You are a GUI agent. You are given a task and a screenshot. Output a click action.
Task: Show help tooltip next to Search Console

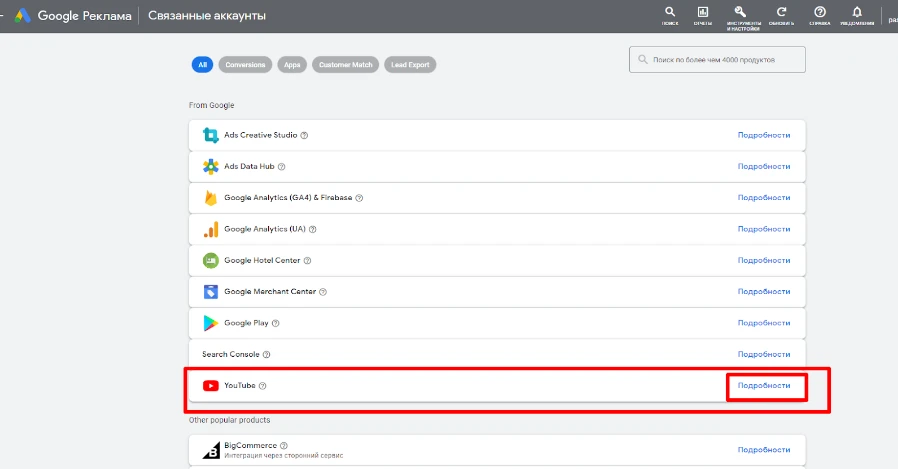[x=266, y=354]
